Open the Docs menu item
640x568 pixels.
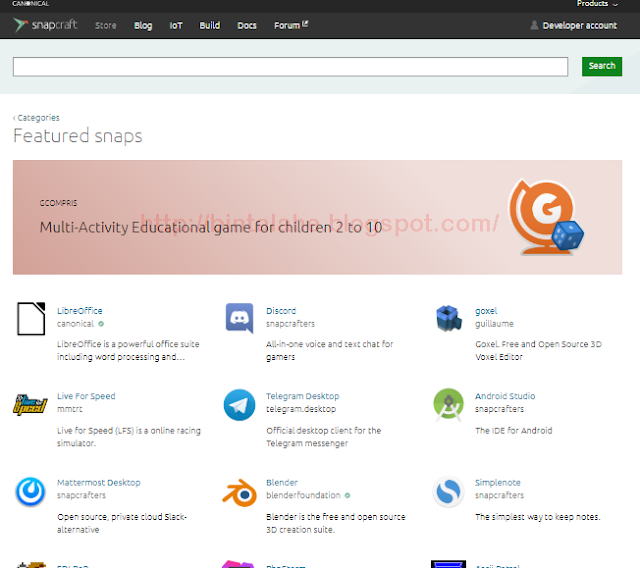click(247, 25)
